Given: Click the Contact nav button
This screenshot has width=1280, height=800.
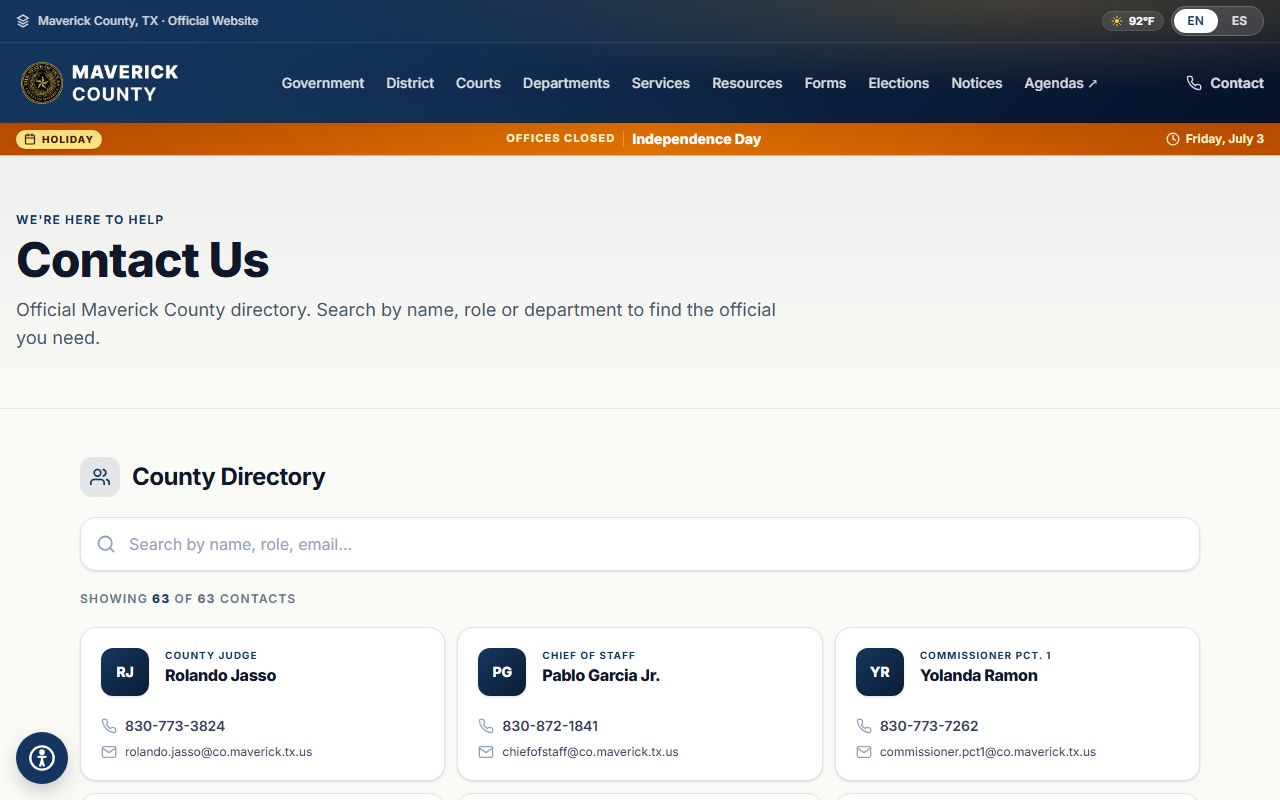Looking at the screenshot, I should tap(1225, 83).
